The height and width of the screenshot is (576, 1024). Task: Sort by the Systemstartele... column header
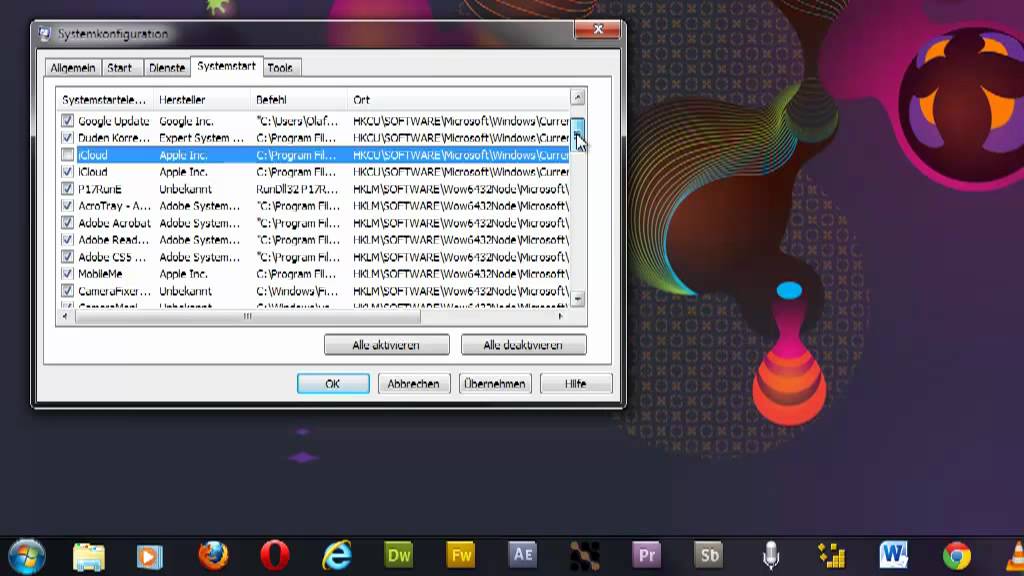104,100
